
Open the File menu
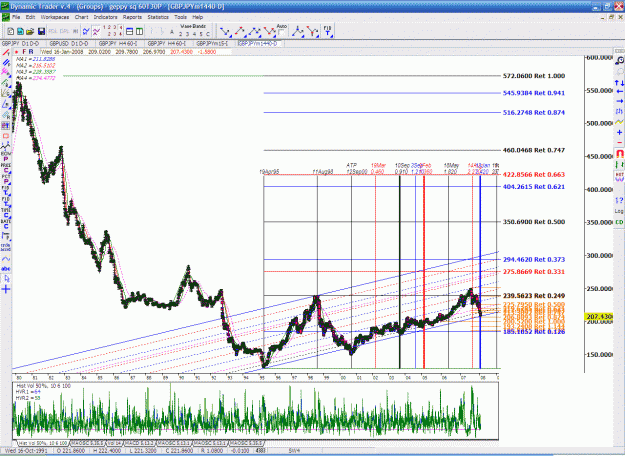16,17
